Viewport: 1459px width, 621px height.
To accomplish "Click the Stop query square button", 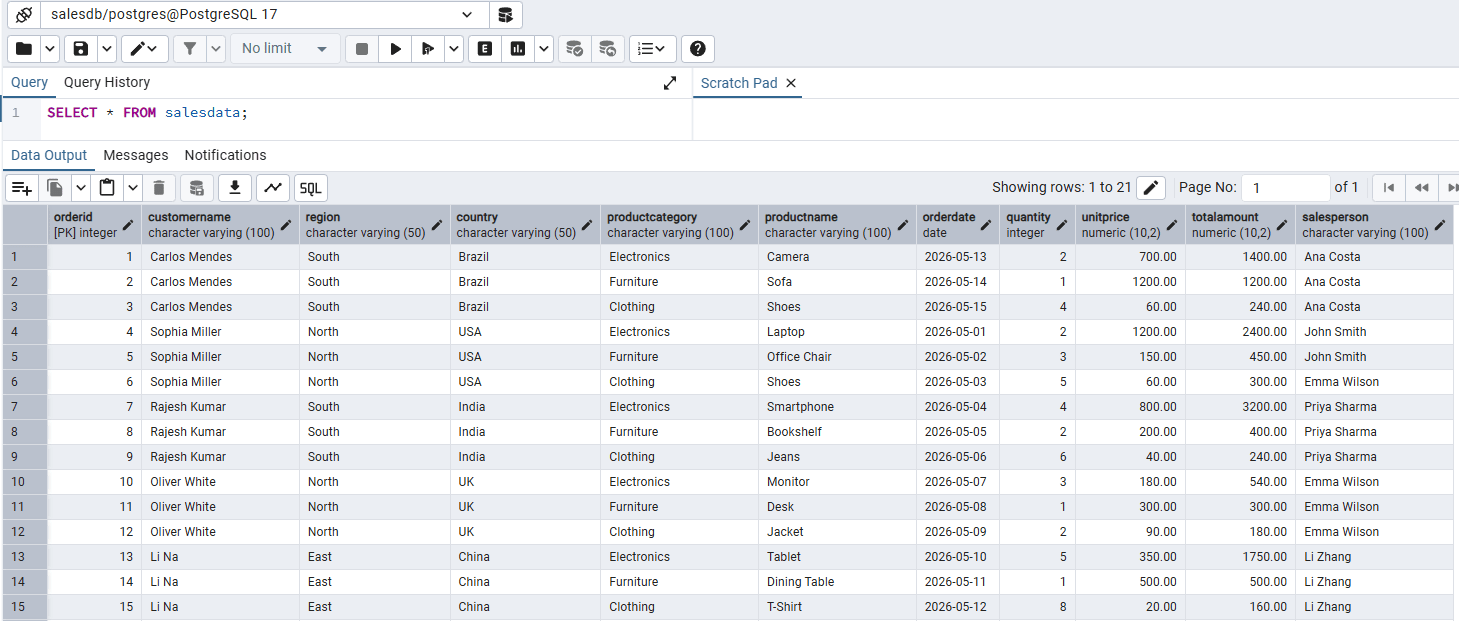I will coord(362,48).
